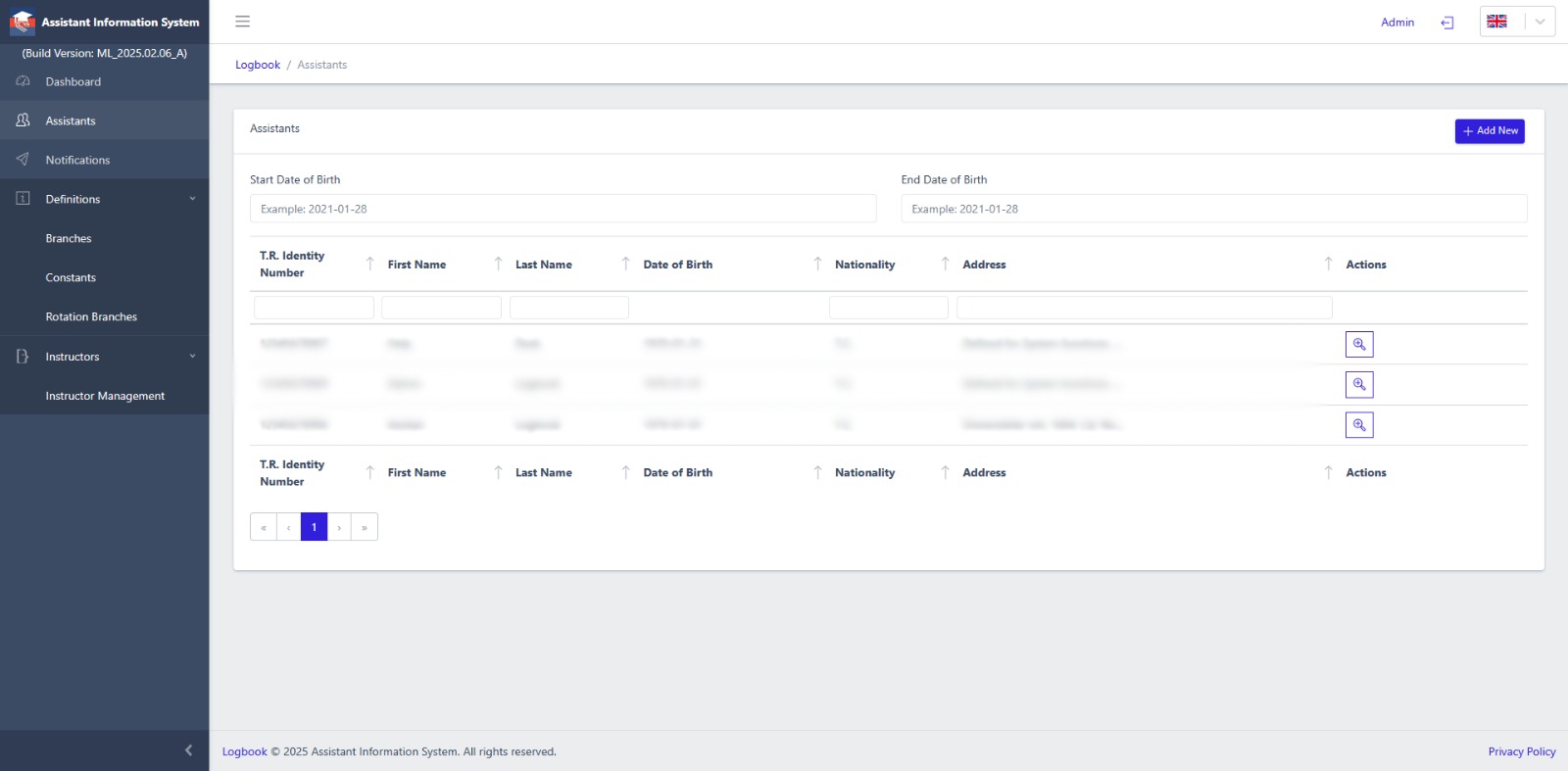
Task: Click the Add New button
Action: click(x=1490, y=131)
